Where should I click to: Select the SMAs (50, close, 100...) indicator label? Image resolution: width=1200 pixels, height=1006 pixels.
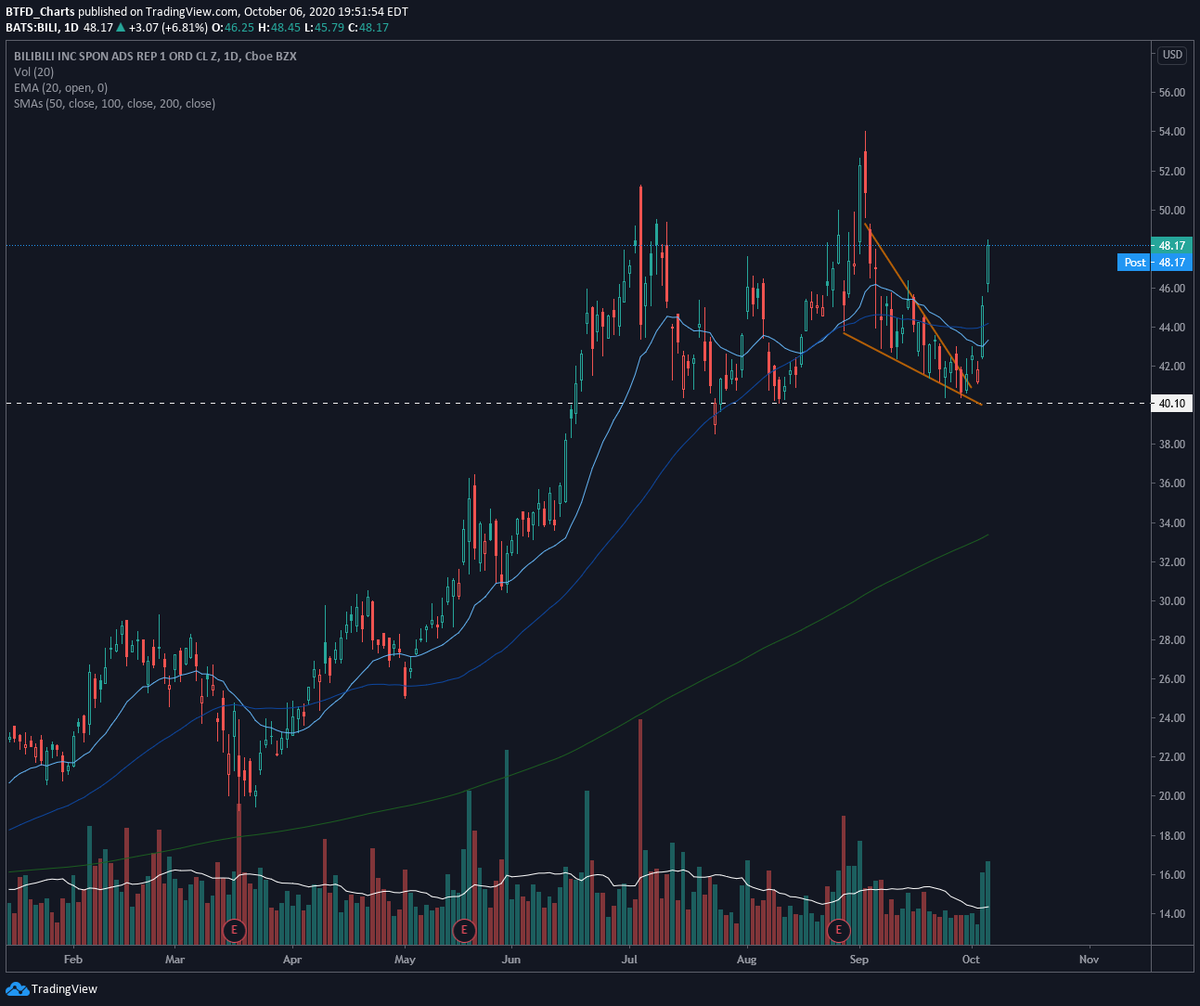tap(114, 104)
